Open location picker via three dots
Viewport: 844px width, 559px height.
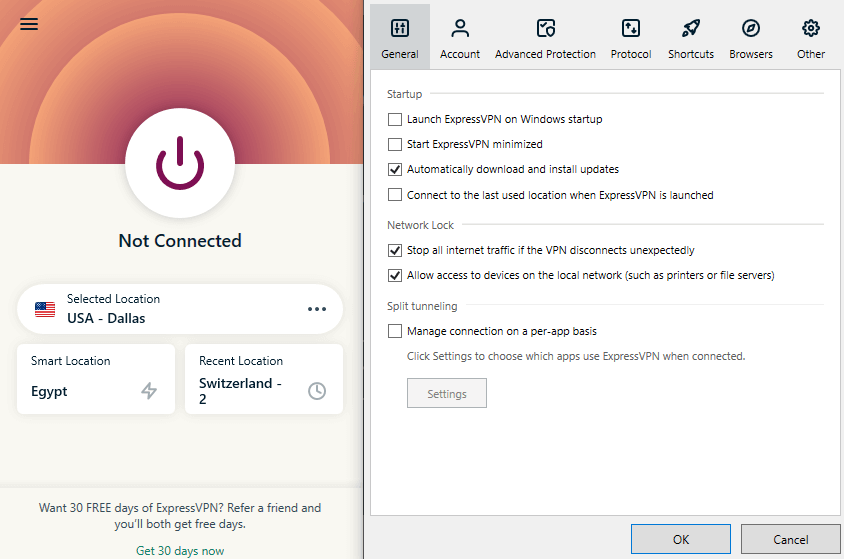[317, 309]
